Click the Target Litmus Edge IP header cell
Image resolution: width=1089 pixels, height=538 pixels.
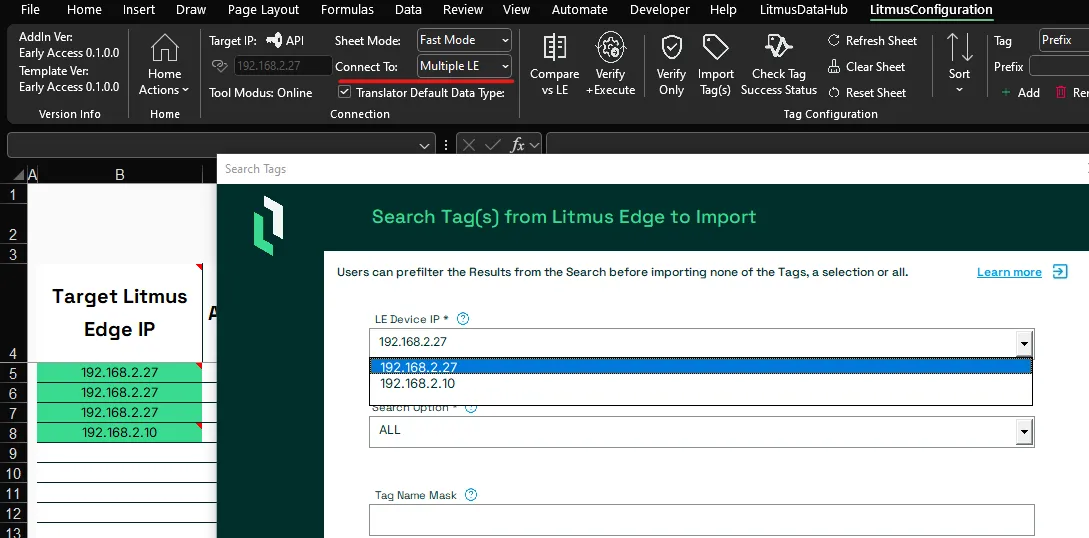[119, 312]
